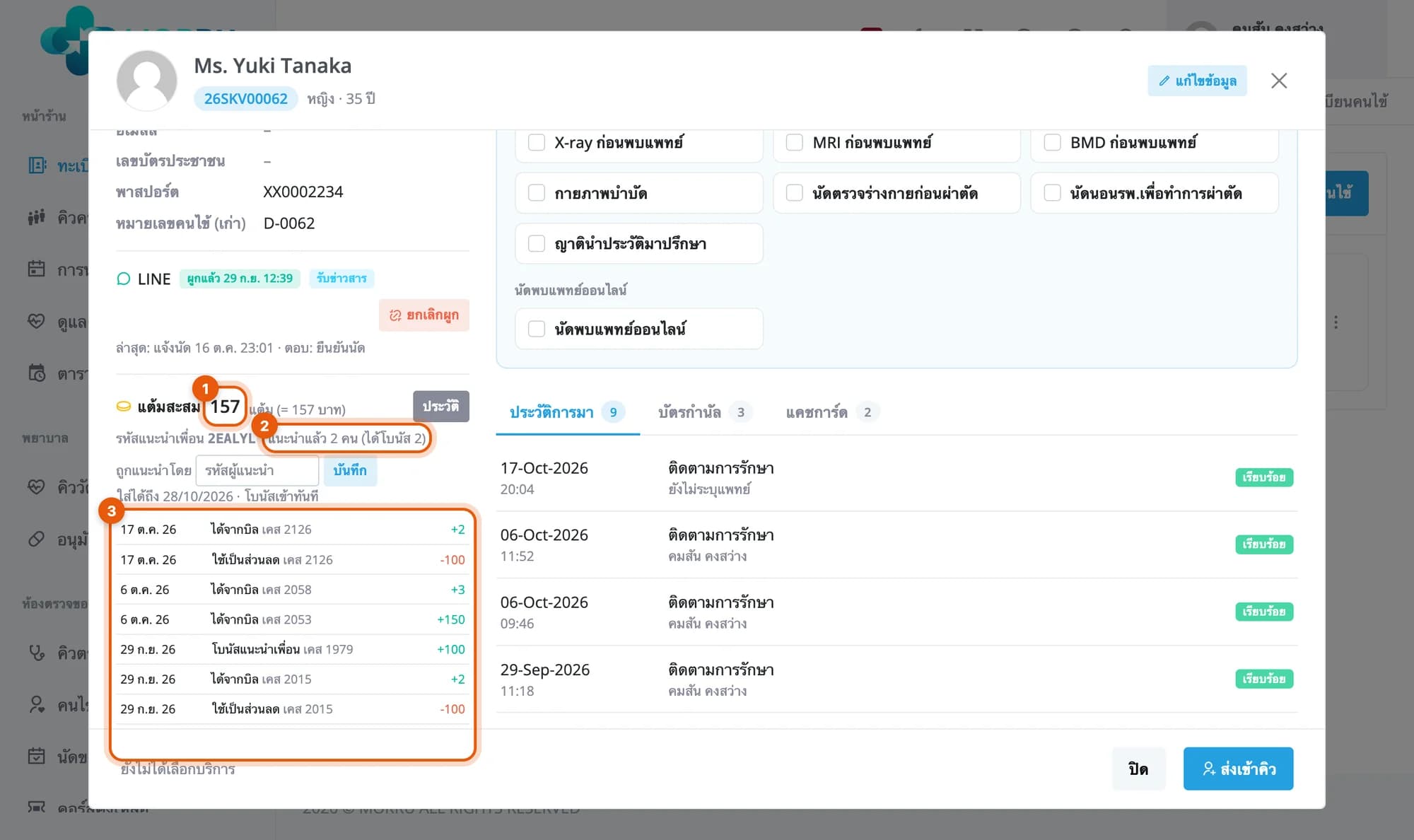Screen dimensions: 1414x840
Task: Click the ยกเลิกผูก unlink LINE button
Action: [x=424, y=315]
